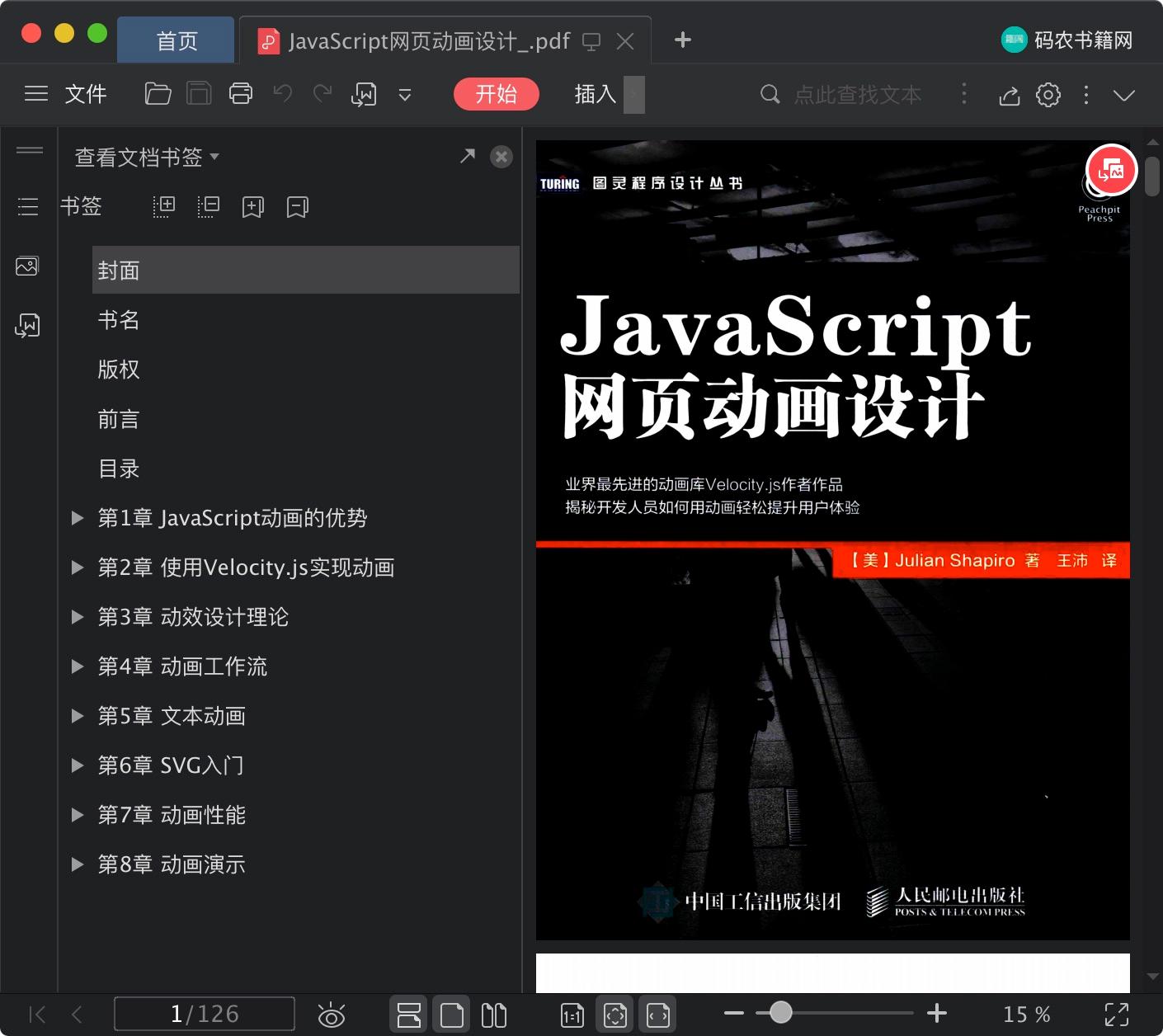Click the save disk icon

click(199, 94)
